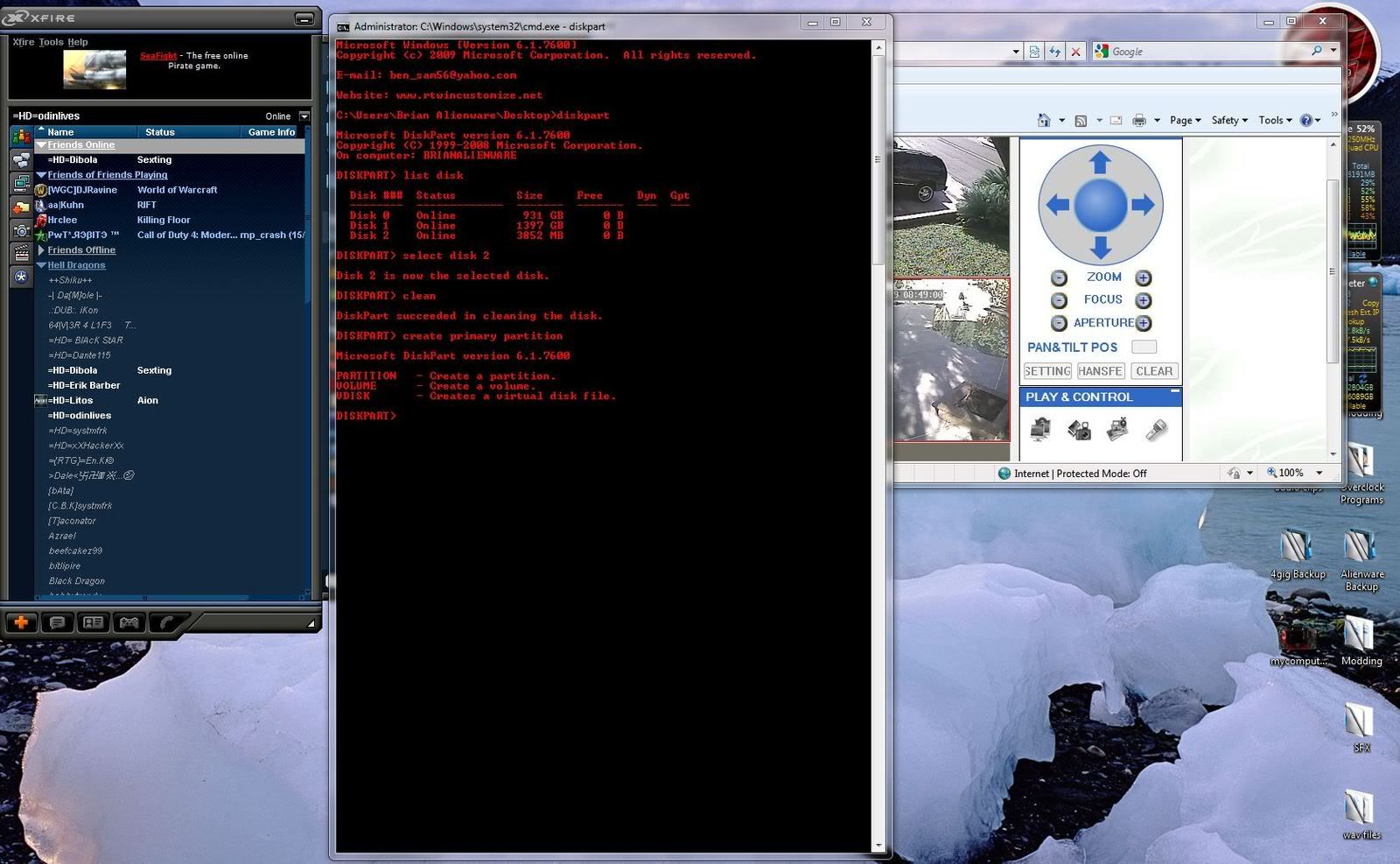
Task: Increase APERTURE with the plus button
Action: click(x=1143, y=323)
